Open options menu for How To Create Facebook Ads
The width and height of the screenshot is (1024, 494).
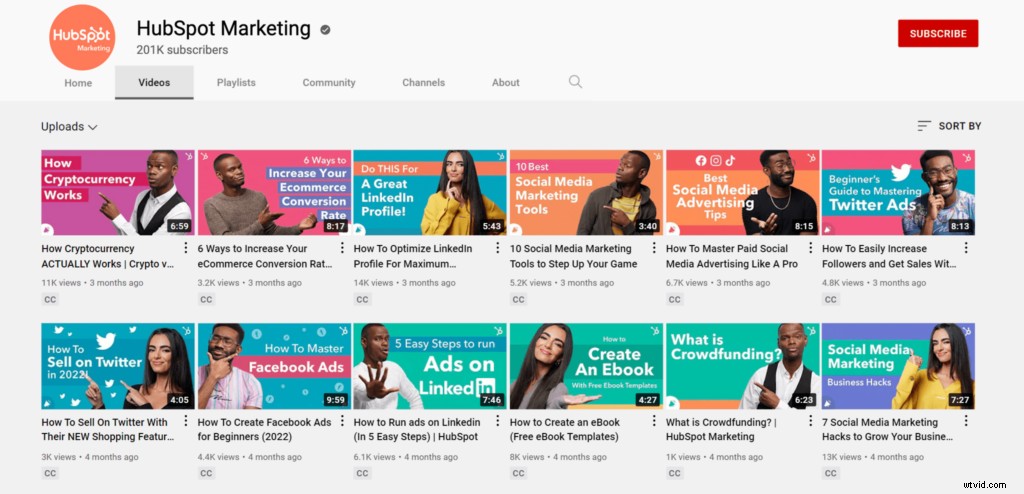coord(342,421)
